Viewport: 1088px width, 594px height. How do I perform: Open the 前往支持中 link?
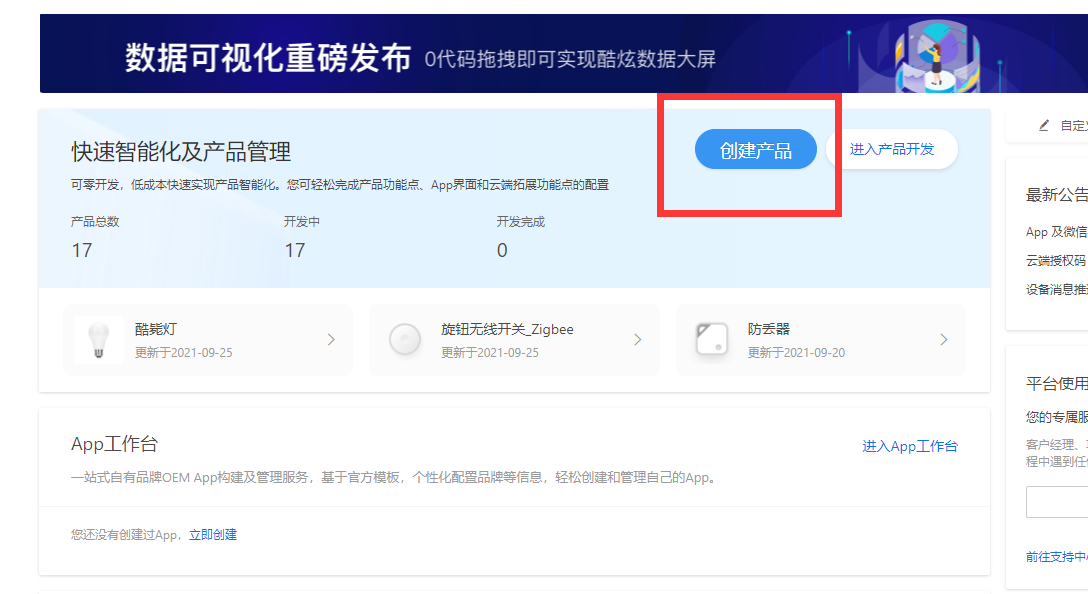[x=1056, y=557]
